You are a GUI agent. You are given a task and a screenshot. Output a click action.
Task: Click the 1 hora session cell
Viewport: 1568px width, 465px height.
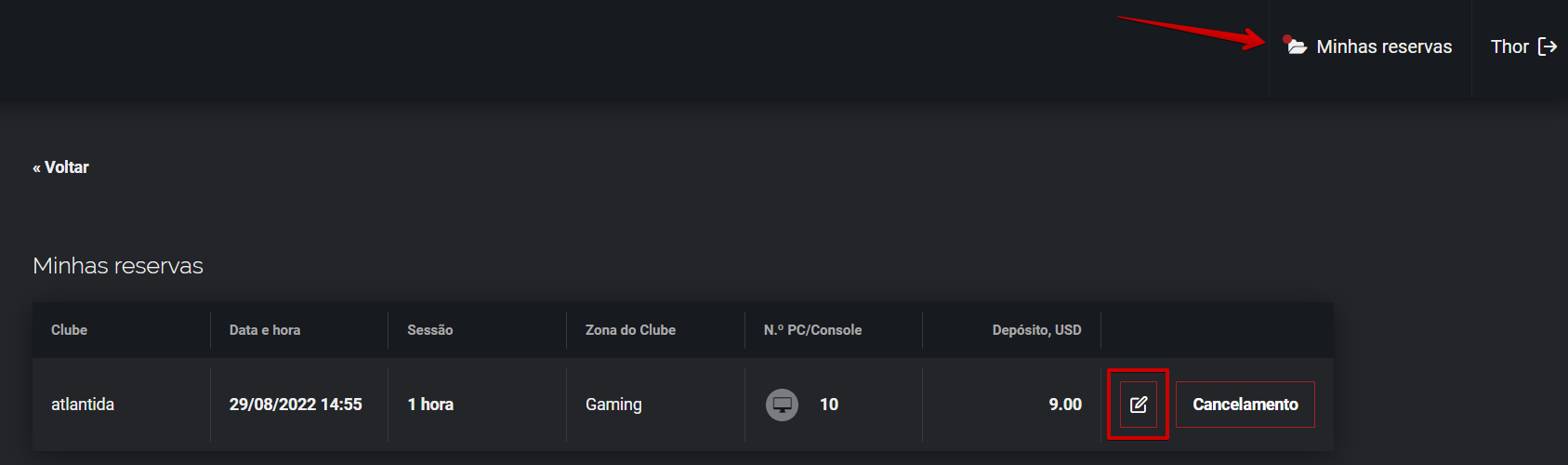430,405
